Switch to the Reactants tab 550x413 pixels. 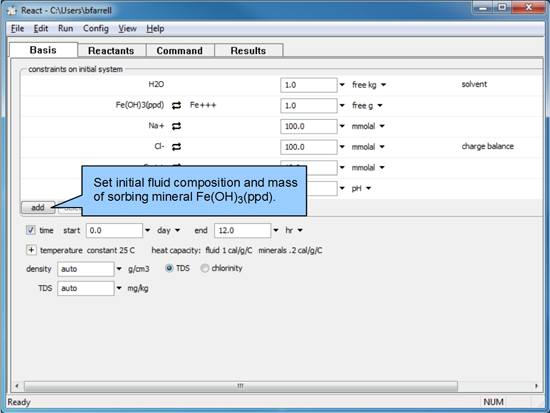point(111,51)
